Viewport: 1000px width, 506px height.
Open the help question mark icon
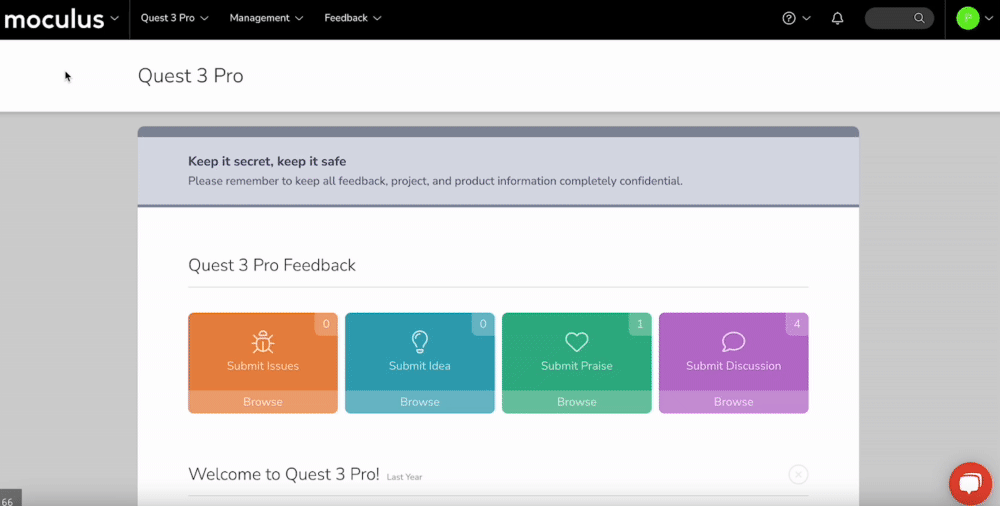[789, 18]
